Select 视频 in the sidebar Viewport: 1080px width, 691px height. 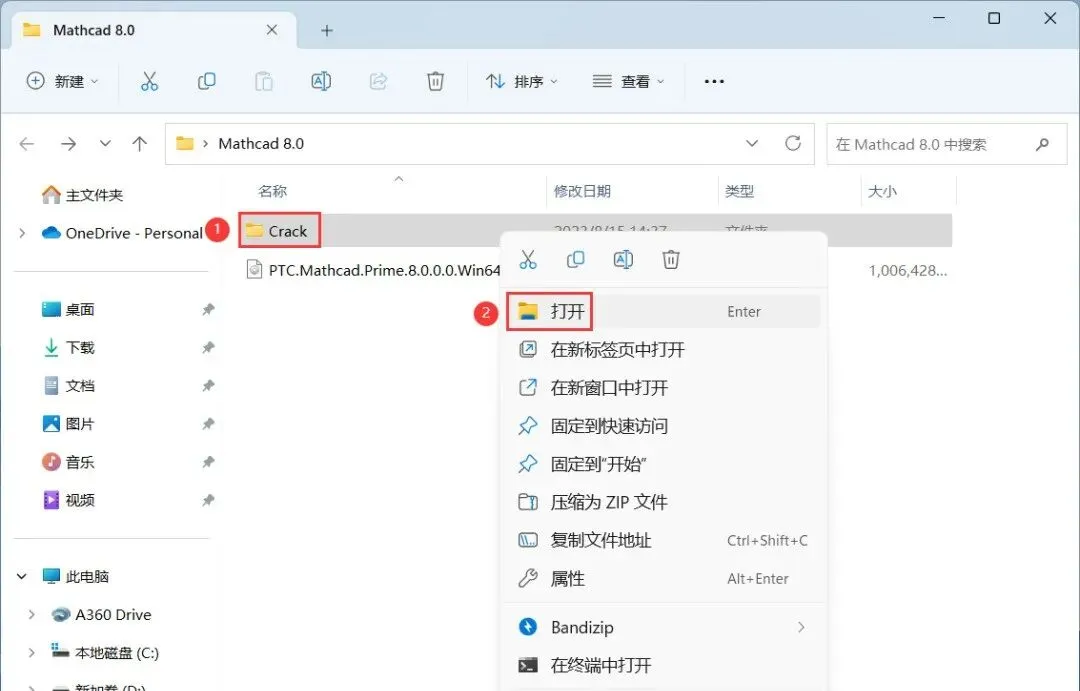click(69, 500)
